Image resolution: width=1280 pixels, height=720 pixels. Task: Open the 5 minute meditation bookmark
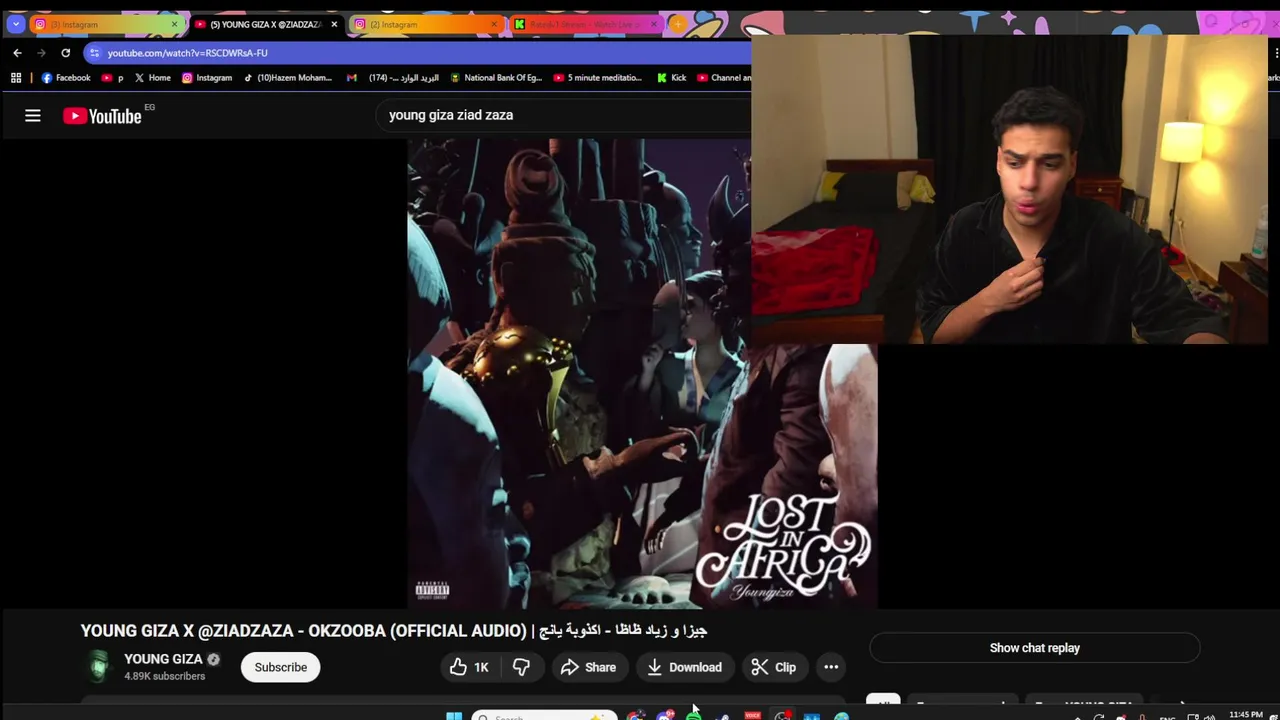(598, 78)
